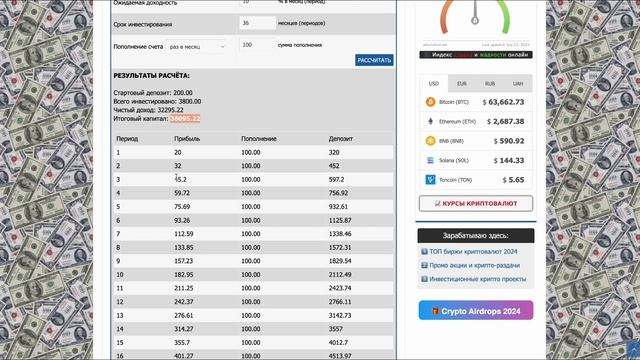Click the сумма пополнения input field
This screenshot has height=360, width=640.
258,45
